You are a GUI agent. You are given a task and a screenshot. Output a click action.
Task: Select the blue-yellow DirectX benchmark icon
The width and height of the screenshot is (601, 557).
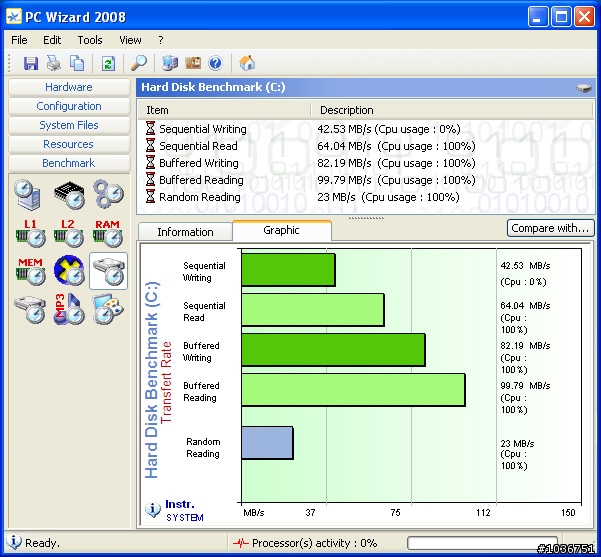(69, 271)
